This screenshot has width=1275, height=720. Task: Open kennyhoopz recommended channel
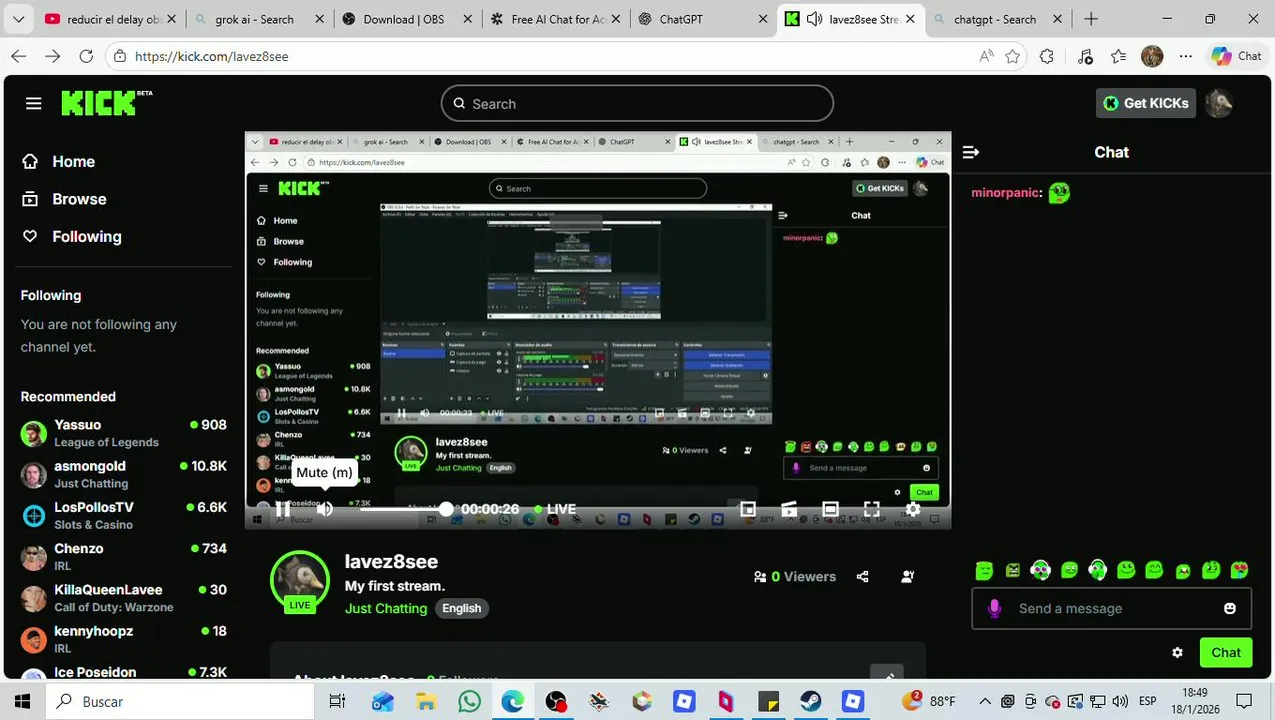(x=124, y=639)
